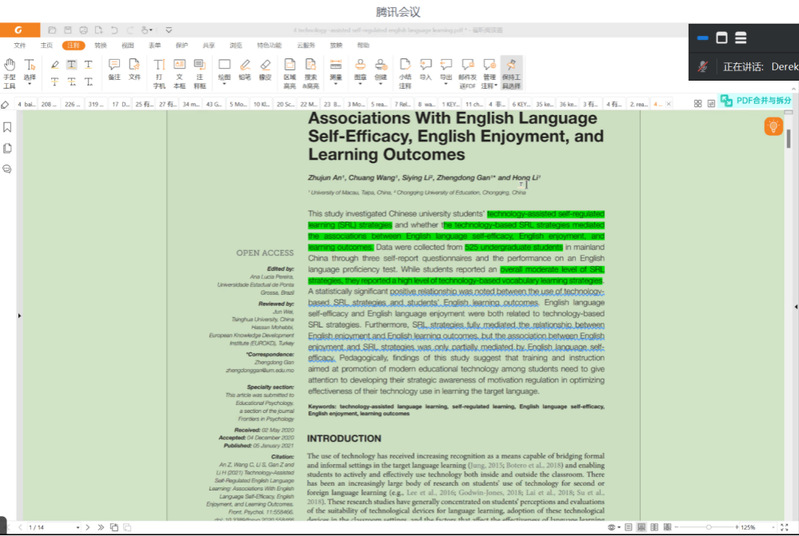Switch to the '5 Mo...' document tab
This screenshot has width=799, height=536.
pyautogui.click(x=238, y=104)
